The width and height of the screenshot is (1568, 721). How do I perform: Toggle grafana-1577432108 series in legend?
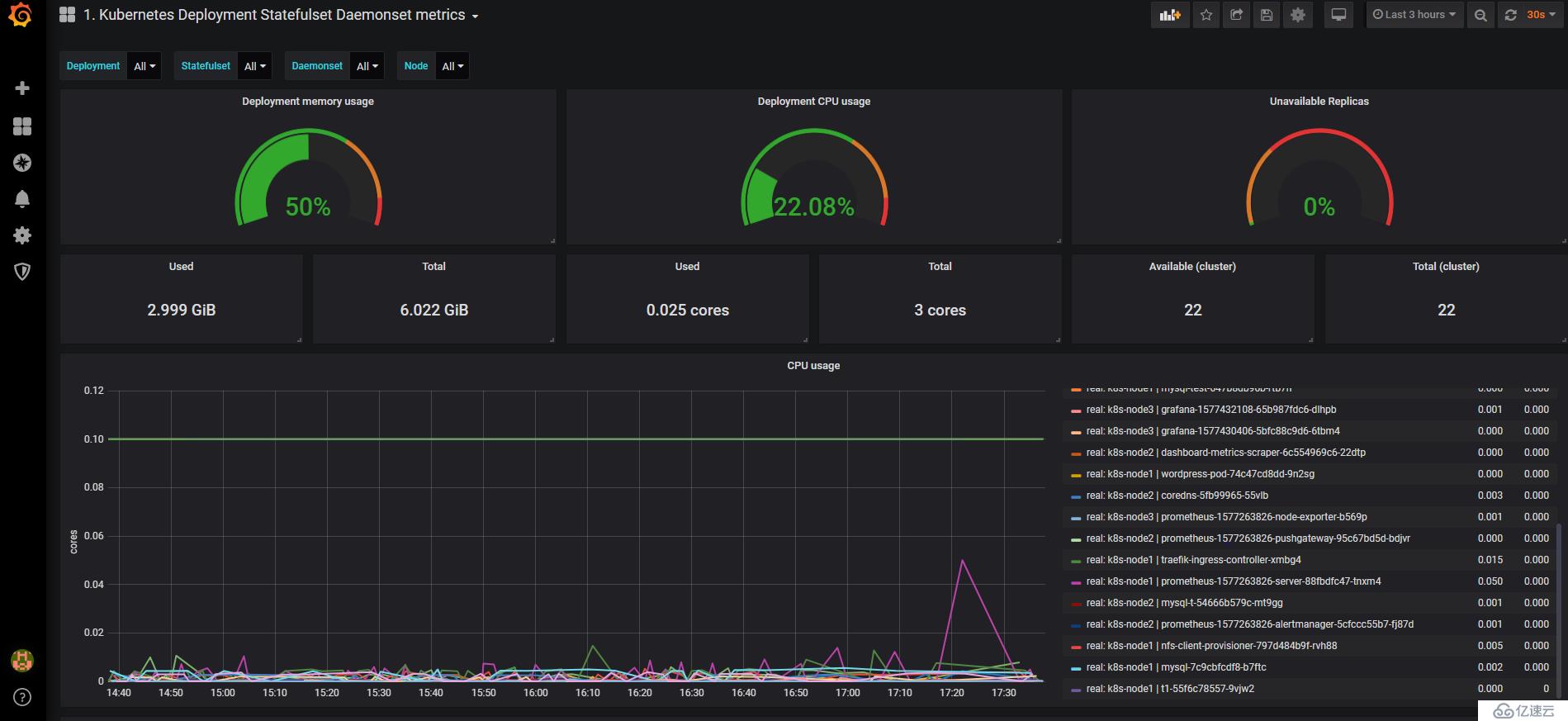(x=1211, y=410)
